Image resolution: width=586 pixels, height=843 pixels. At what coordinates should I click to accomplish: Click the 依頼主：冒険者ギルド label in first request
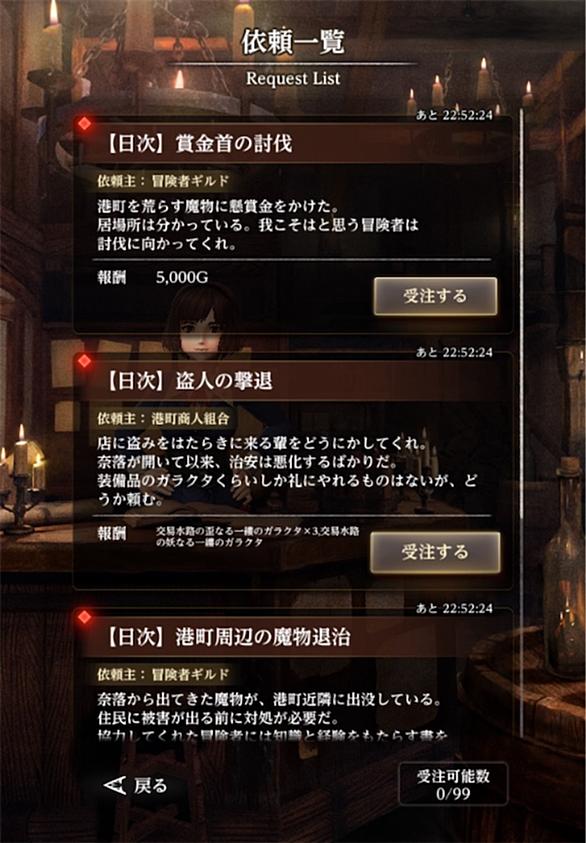[163, 181]
